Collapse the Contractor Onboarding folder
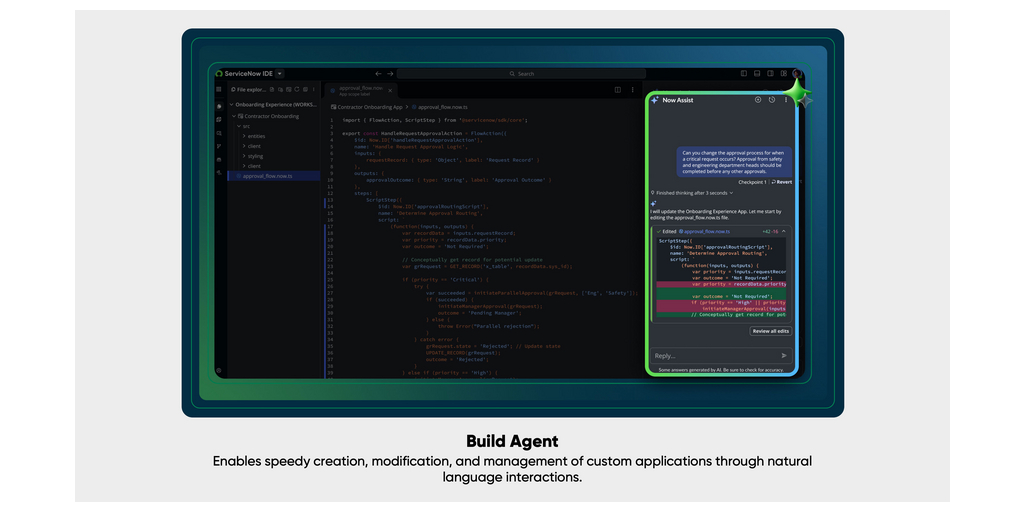 point(234,116)
